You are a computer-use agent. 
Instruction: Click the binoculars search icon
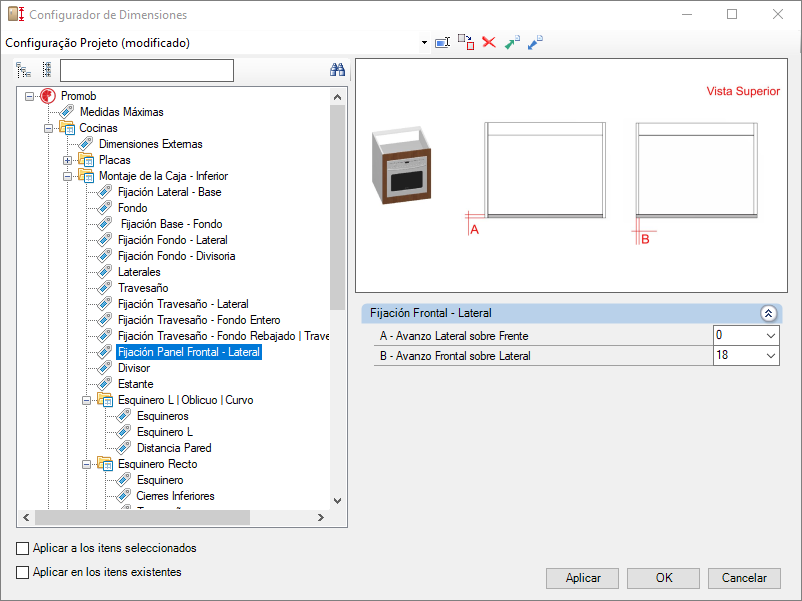tap(337, 70)
